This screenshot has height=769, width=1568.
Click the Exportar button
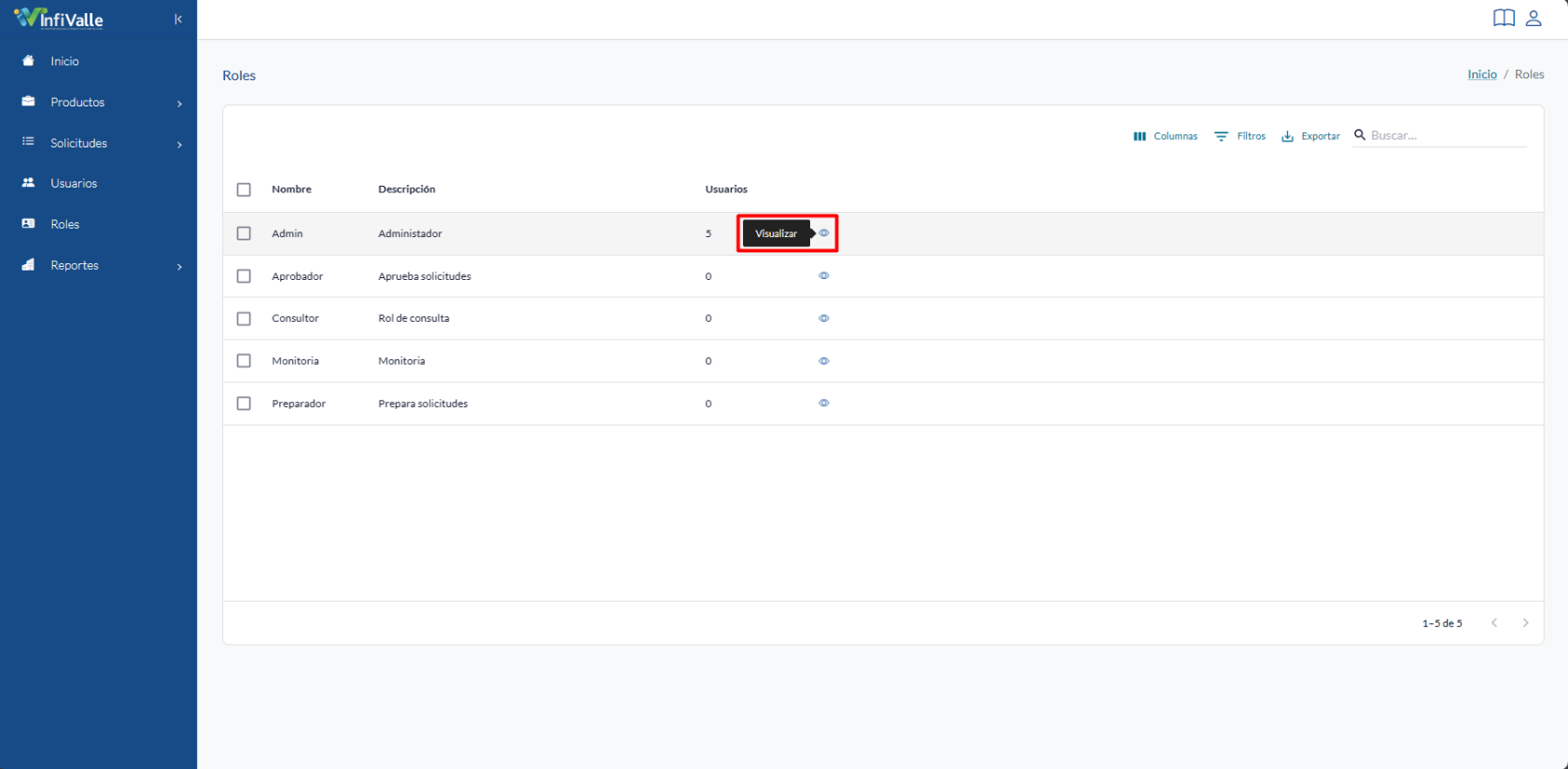1310,136
